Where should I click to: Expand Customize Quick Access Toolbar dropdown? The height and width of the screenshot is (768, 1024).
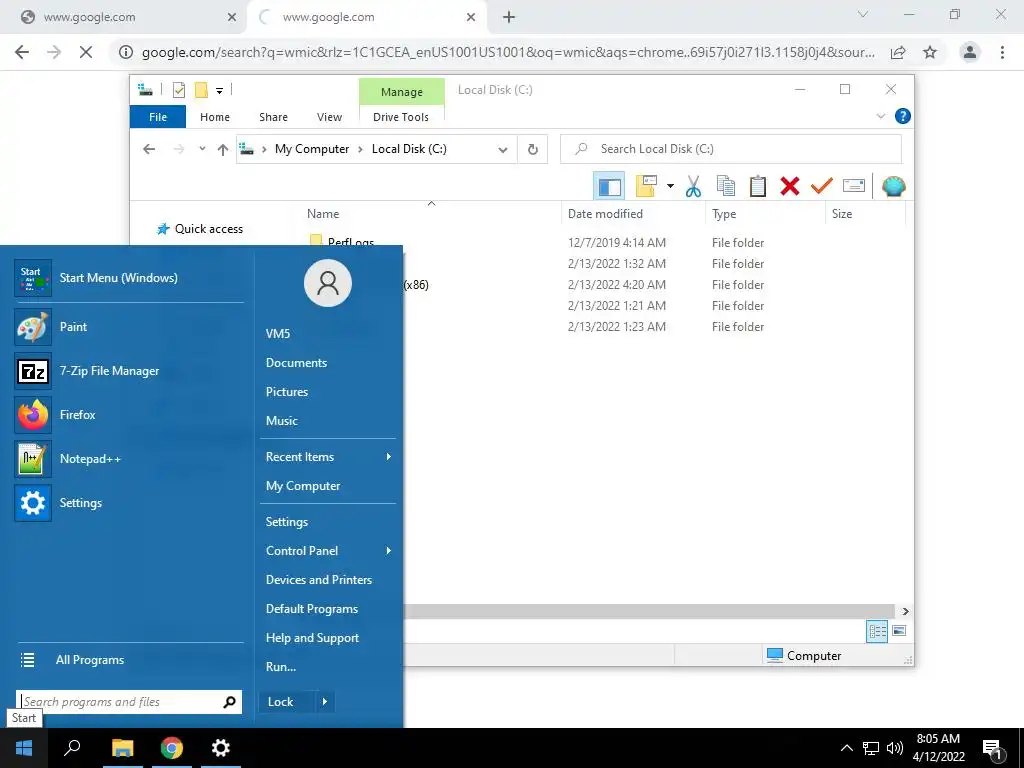click(x=219, y=91)
